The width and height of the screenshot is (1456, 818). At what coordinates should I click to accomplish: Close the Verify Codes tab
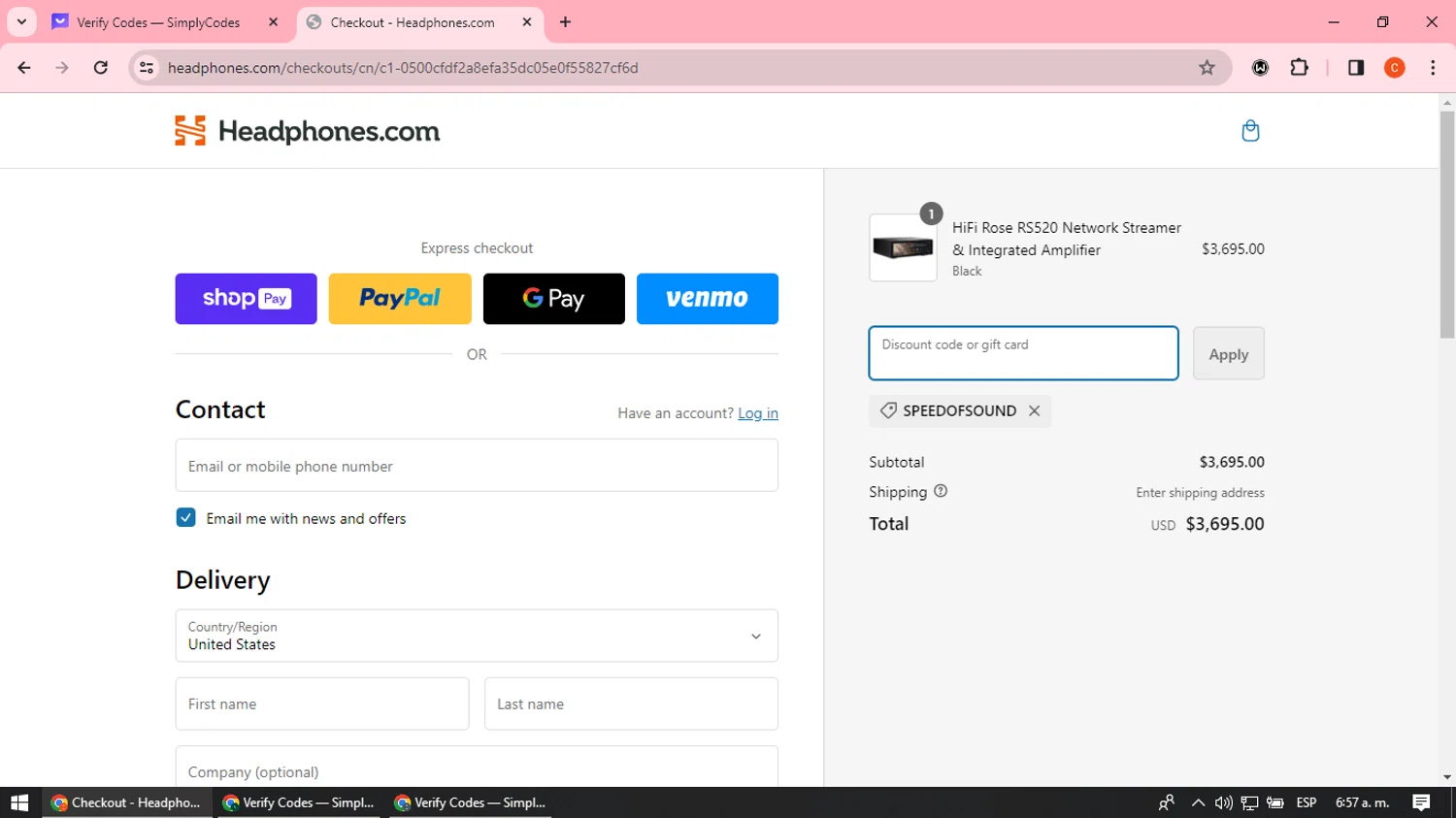[x=273, y=21]
